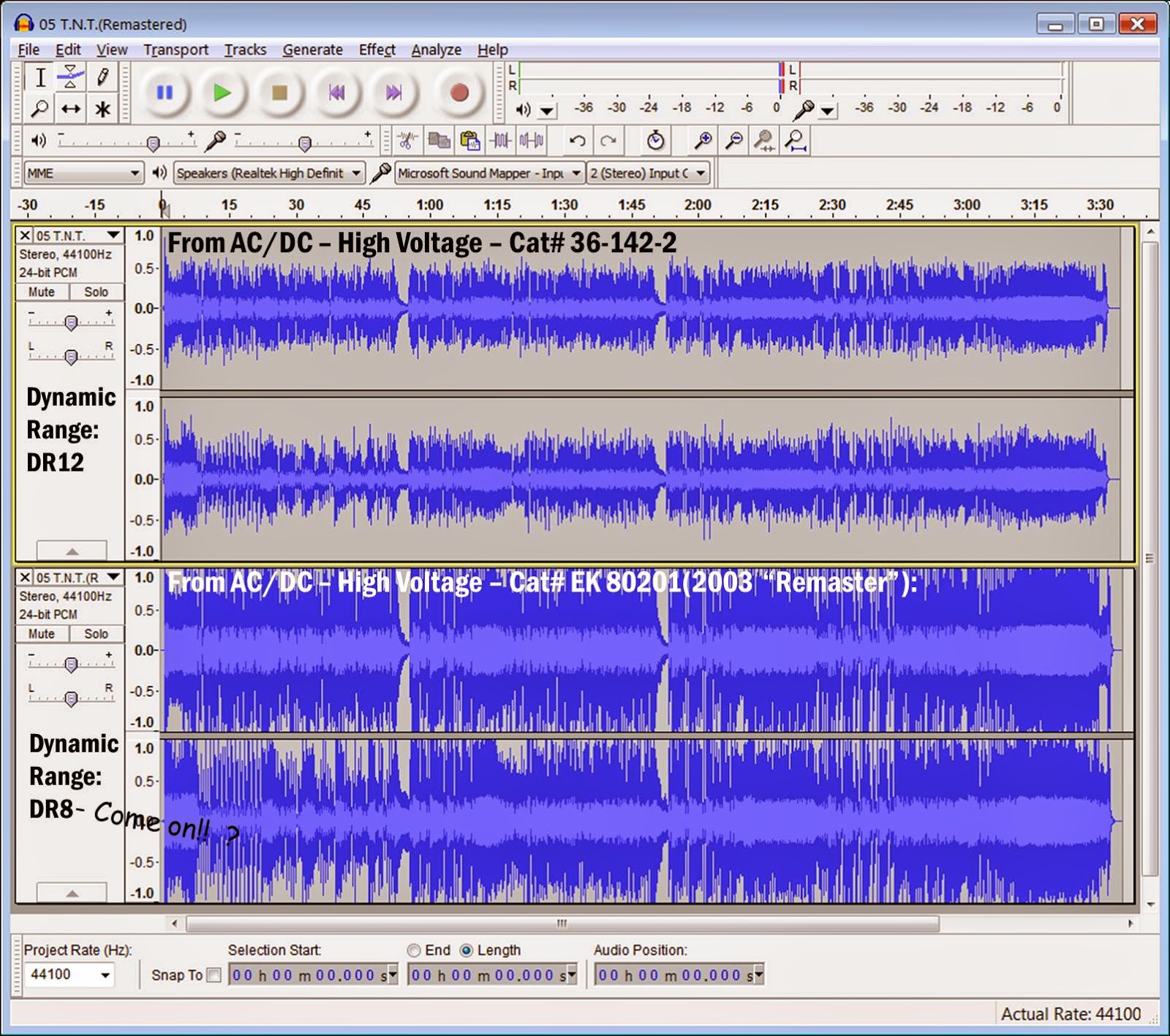The width and height of the screenshot is (1170, 1036).
Task: Click the Audio Position time field
Action: [x=679, y=975]
